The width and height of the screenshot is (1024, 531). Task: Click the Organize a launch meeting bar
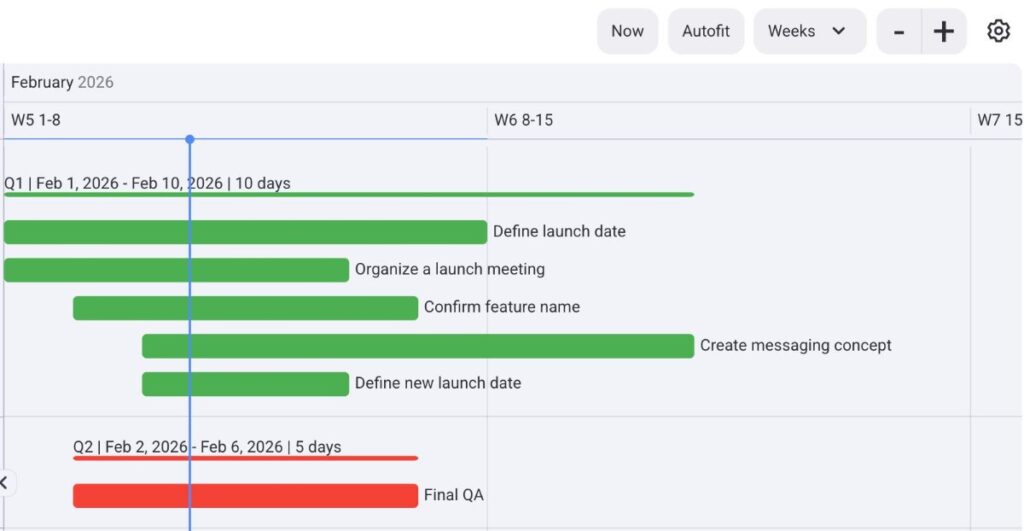(x=176, y=270)
